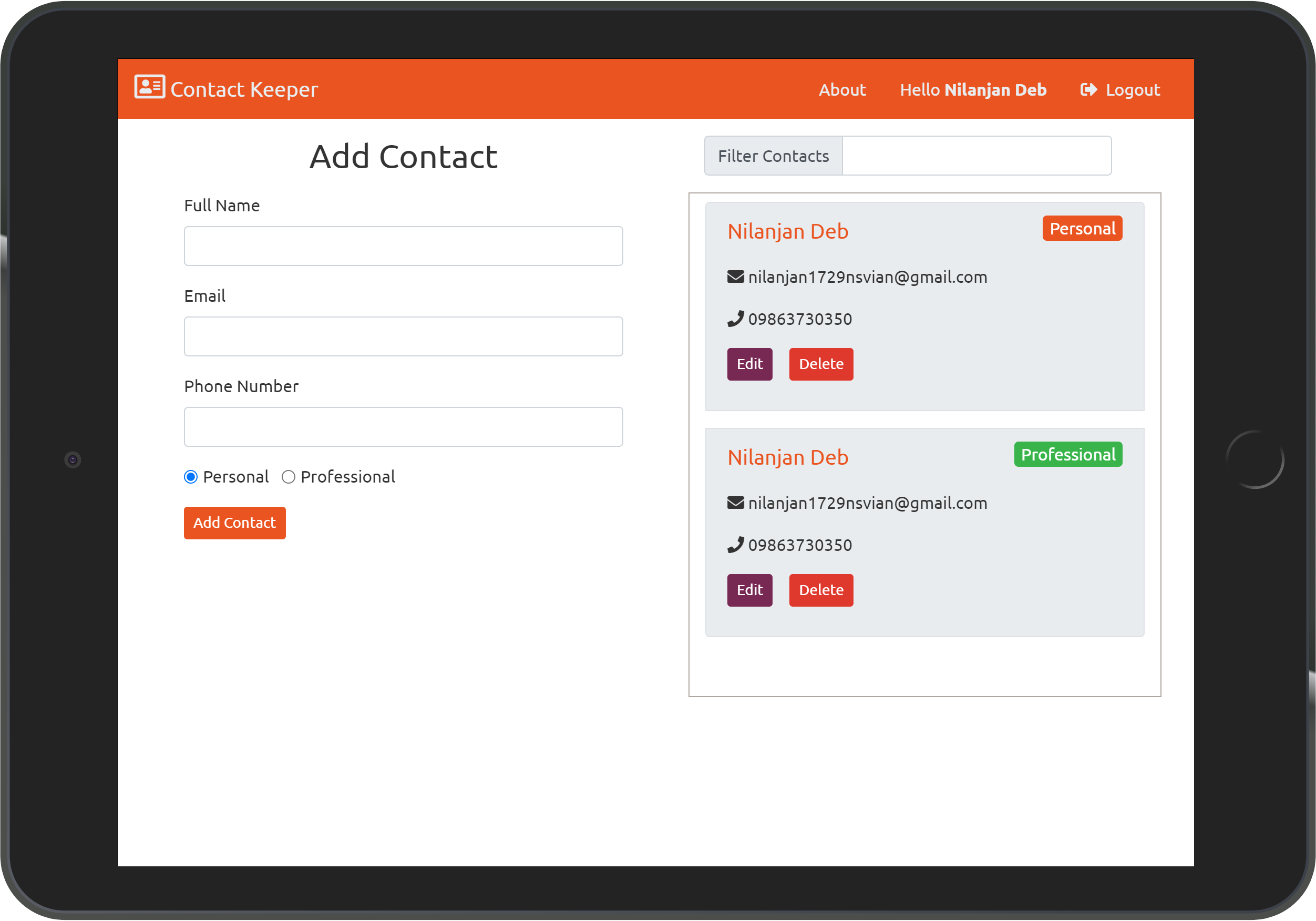Viewport: 1316px width, 921px height.
Task: Click the green Professional badge
Action: (1067, 454)
